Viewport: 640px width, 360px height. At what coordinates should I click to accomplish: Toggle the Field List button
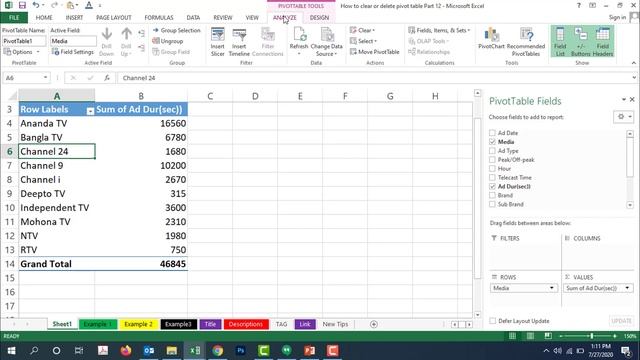click(x=560, y=42)
